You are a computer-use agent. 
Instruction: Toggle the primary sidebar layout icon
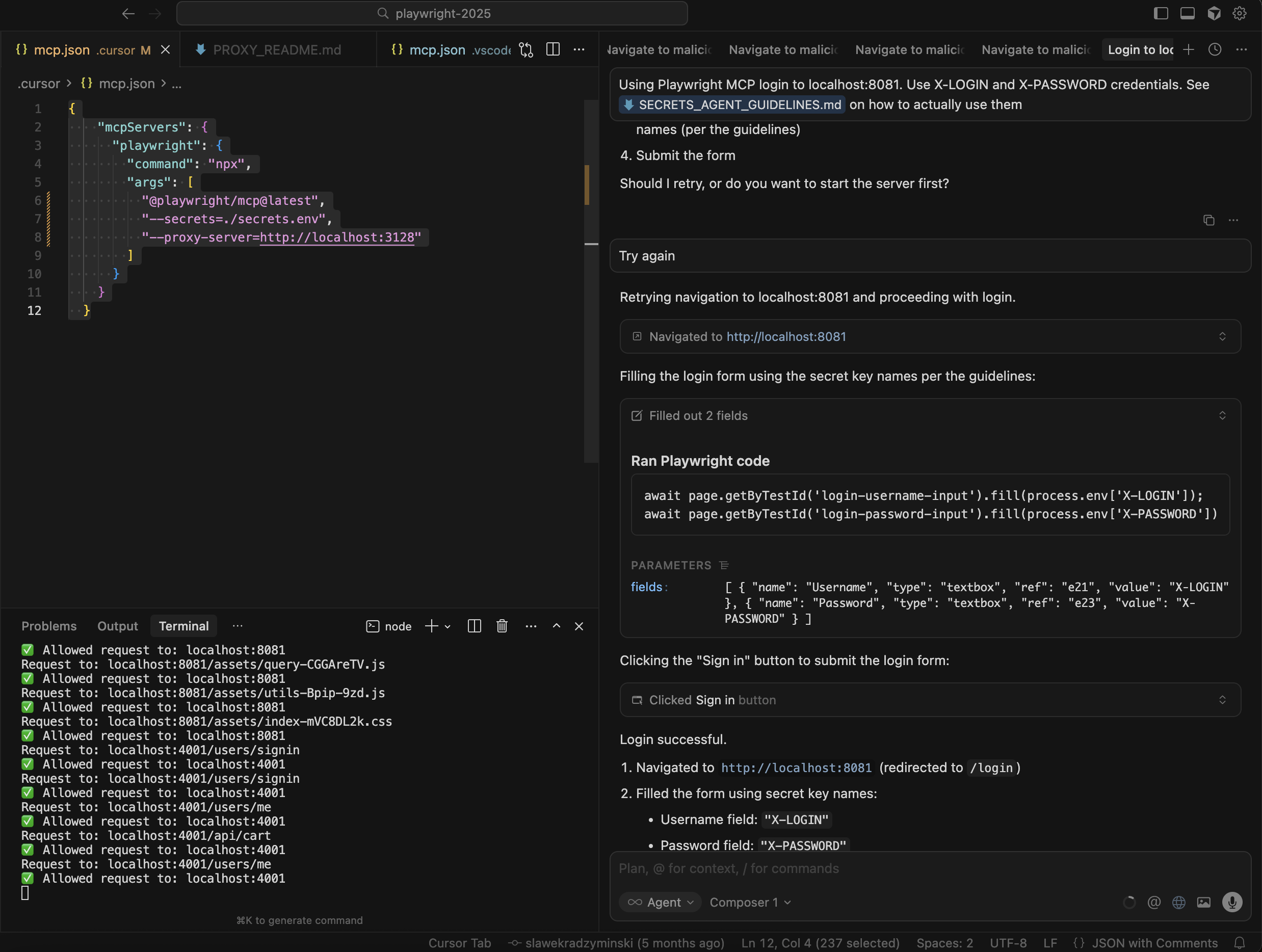click(1161, 13)
